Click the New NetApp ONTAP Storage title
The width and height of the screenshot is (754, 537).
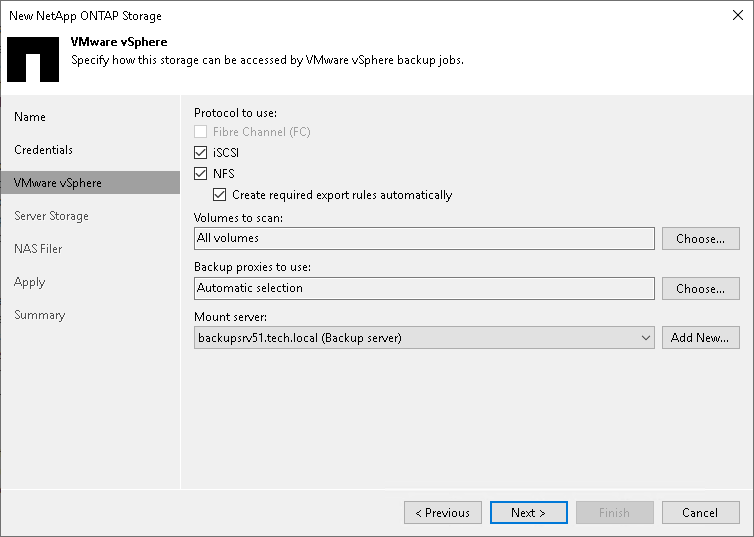coord(86,16)
